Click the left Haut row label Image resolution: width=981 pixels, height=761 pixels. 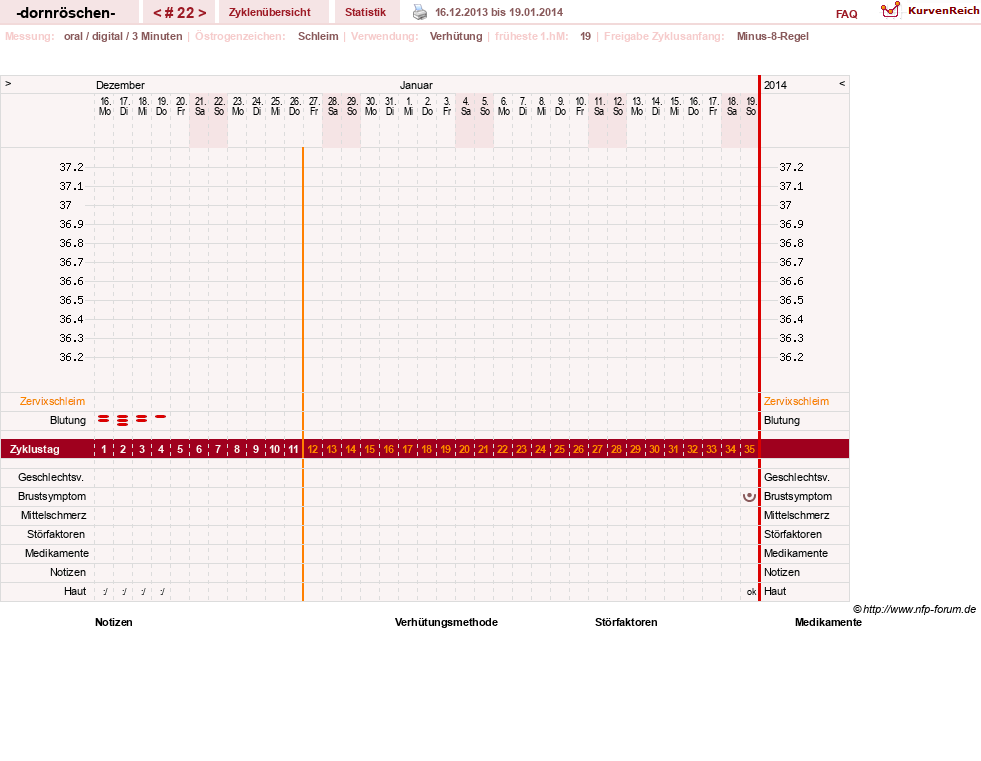pos(75,591)
